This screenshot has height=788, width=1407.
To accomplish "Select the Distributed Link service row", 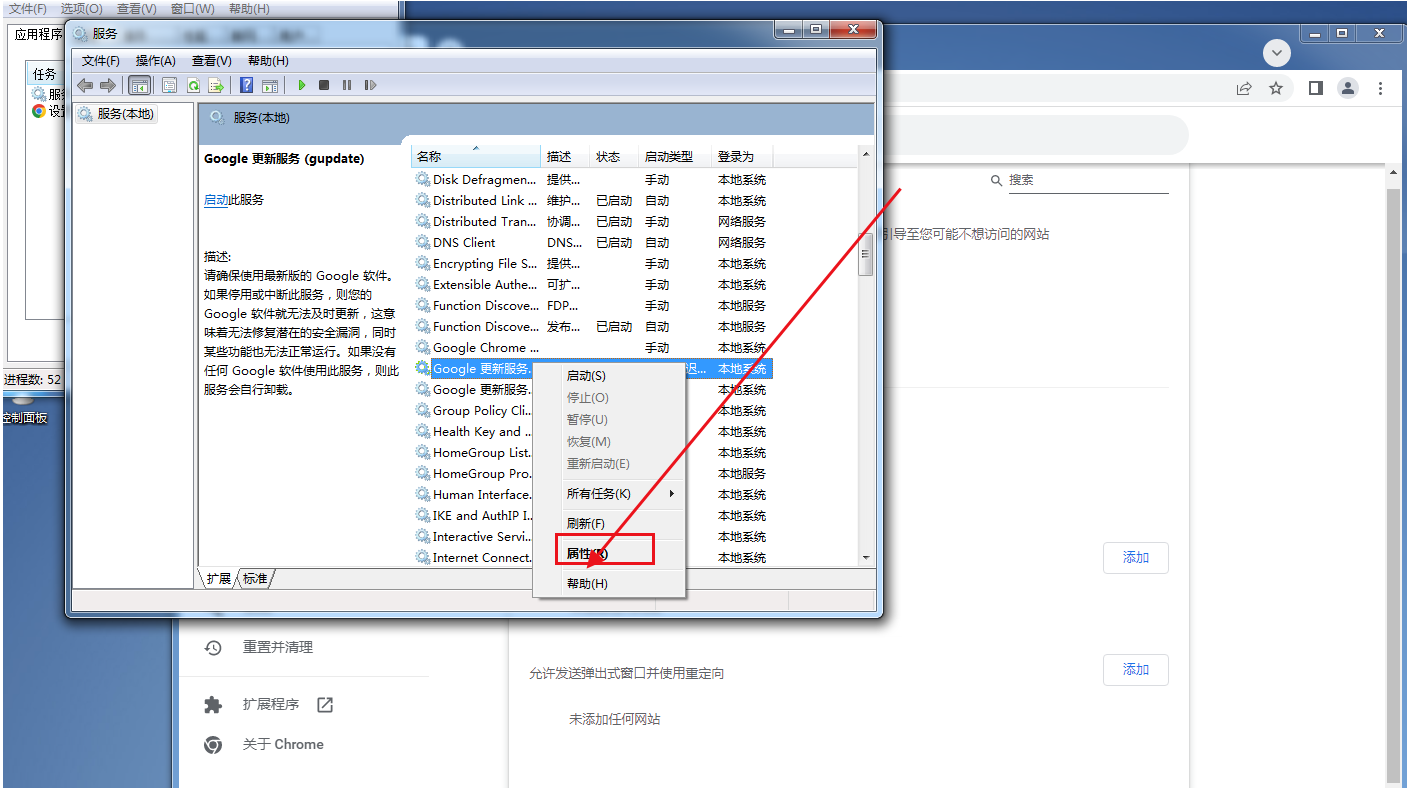I will point(592,201).
